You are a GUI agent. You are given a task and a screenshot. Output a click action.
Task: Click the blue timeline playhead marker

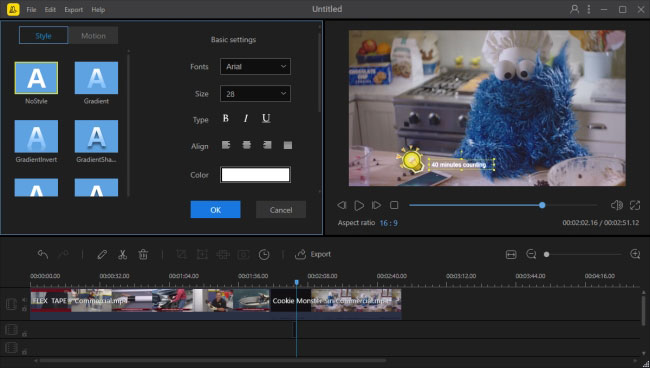tap(296, 282)
